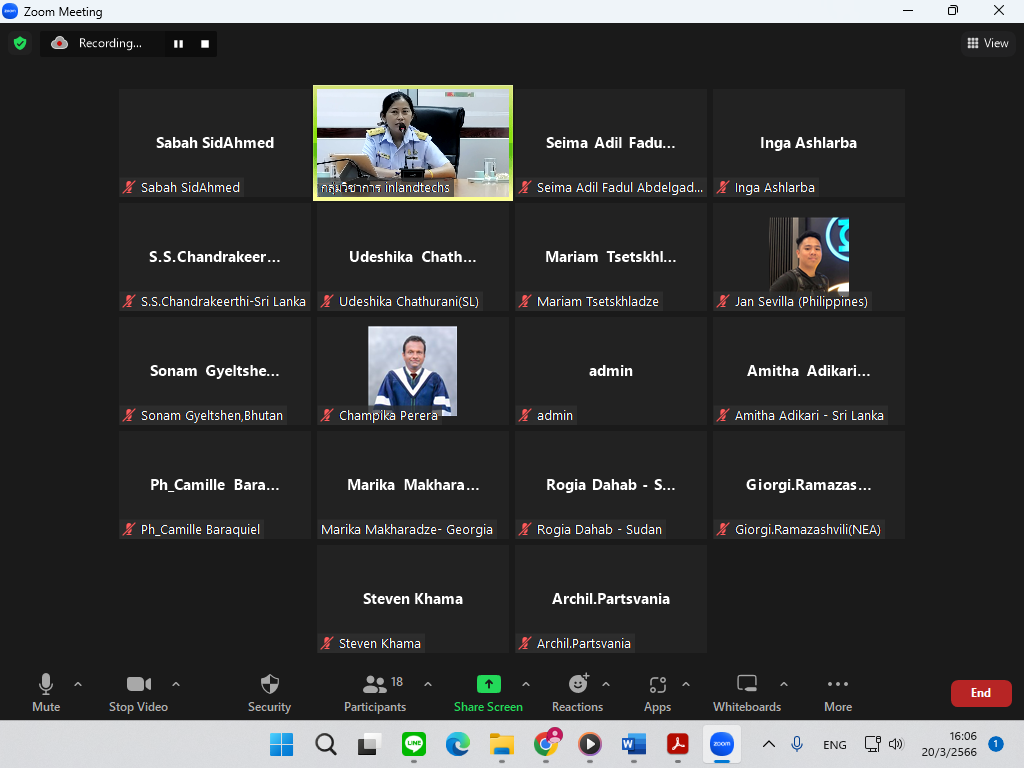The width and height of the screenshot is (1024, 768).
Task: Open Microsoft Word from the taskbar
Action: pos(633,744)
